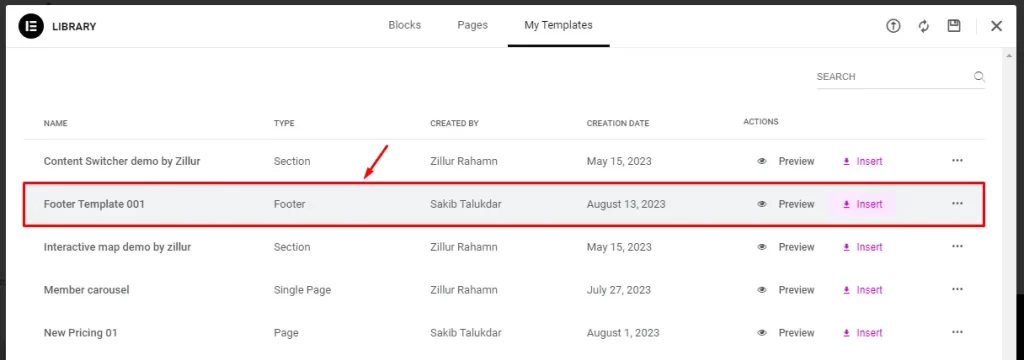
Task: Expand the three-dot menu for Member carousel
Action: click(957, 289)
